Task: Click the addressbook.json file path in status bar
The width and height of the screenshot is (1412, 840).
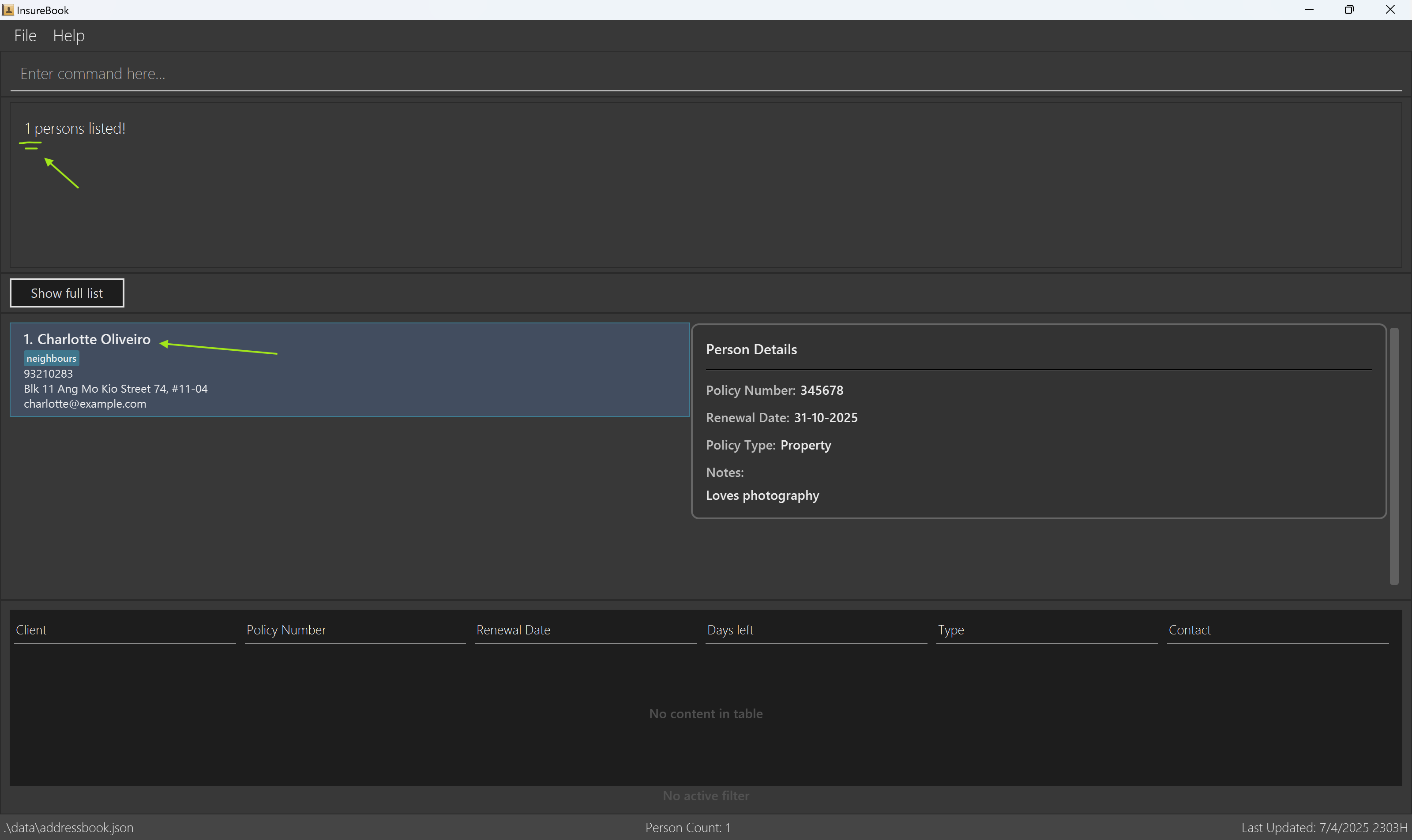Action: [68, 828]
